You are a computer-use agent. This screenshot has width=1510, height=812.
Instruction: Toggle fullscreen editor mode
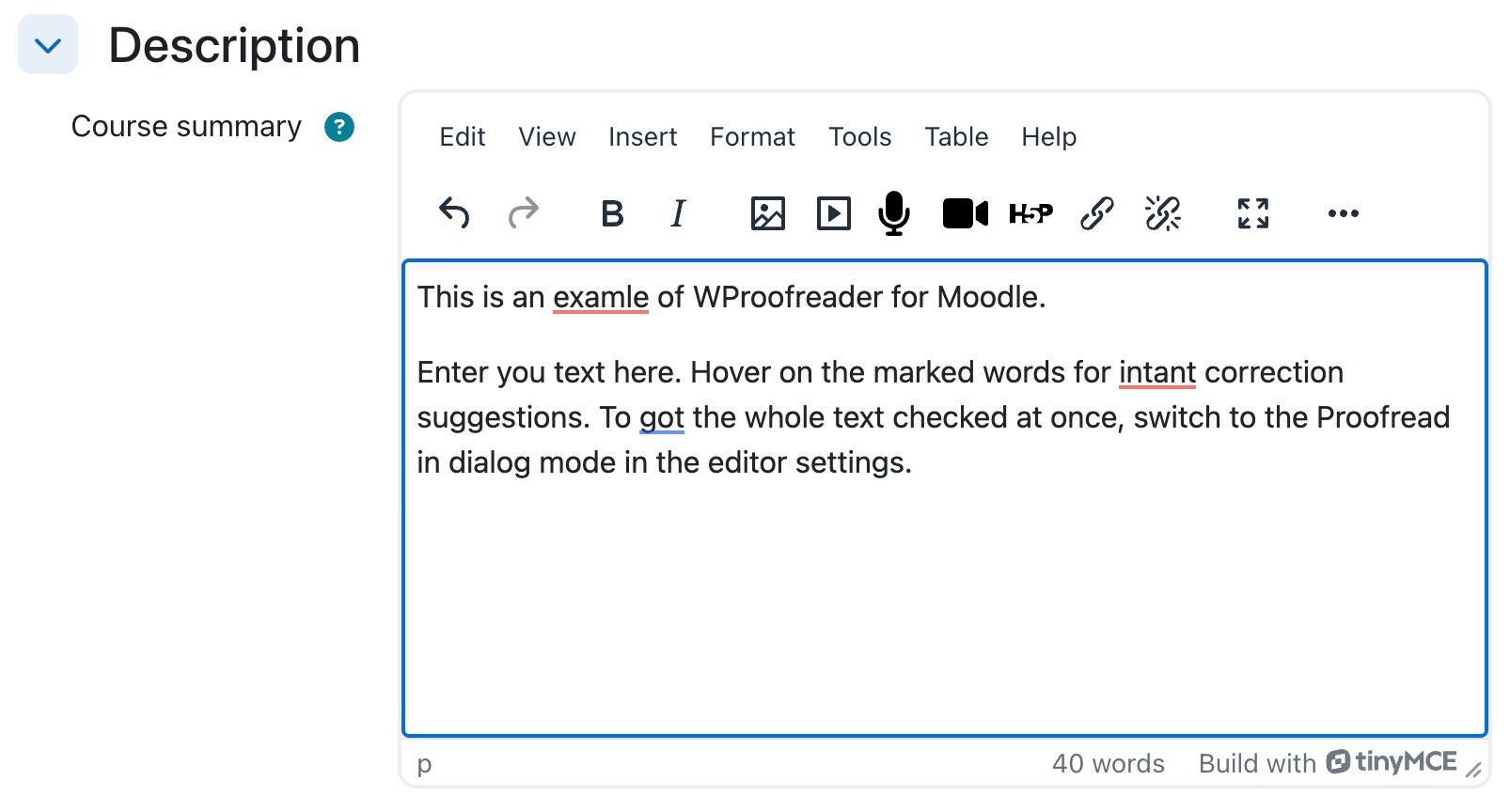click(1253, 213)
